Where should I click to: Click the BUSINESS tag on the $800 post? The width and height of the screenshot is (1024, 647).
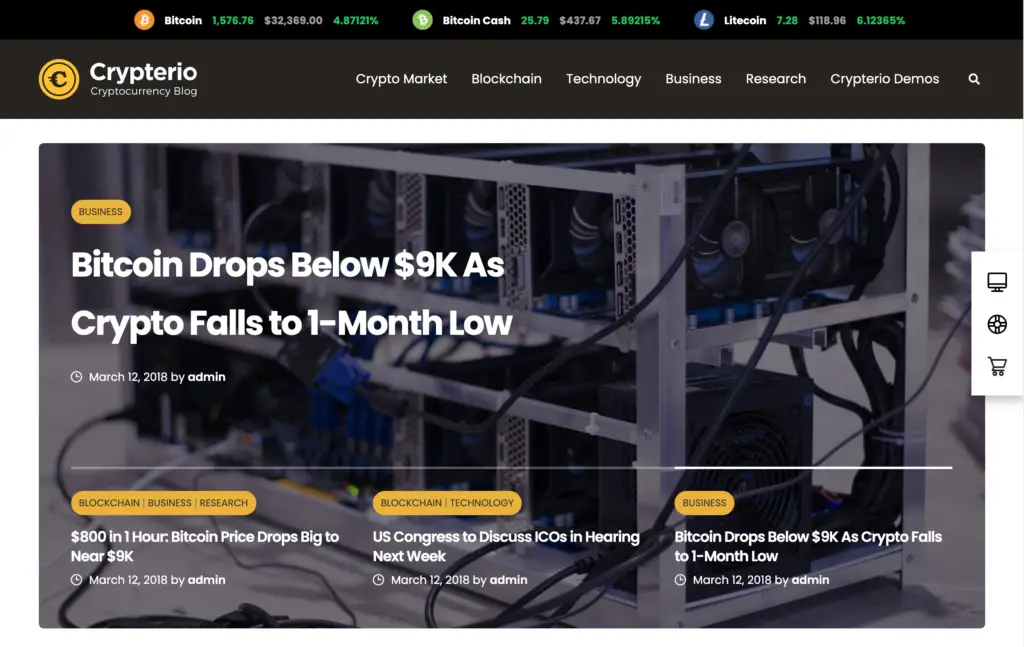[169, 503]
